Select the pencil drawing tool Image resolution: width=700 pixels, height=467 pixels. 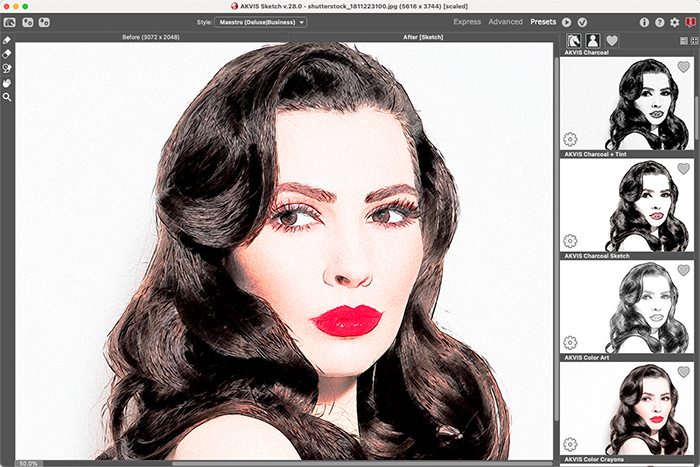coord(7,40)
